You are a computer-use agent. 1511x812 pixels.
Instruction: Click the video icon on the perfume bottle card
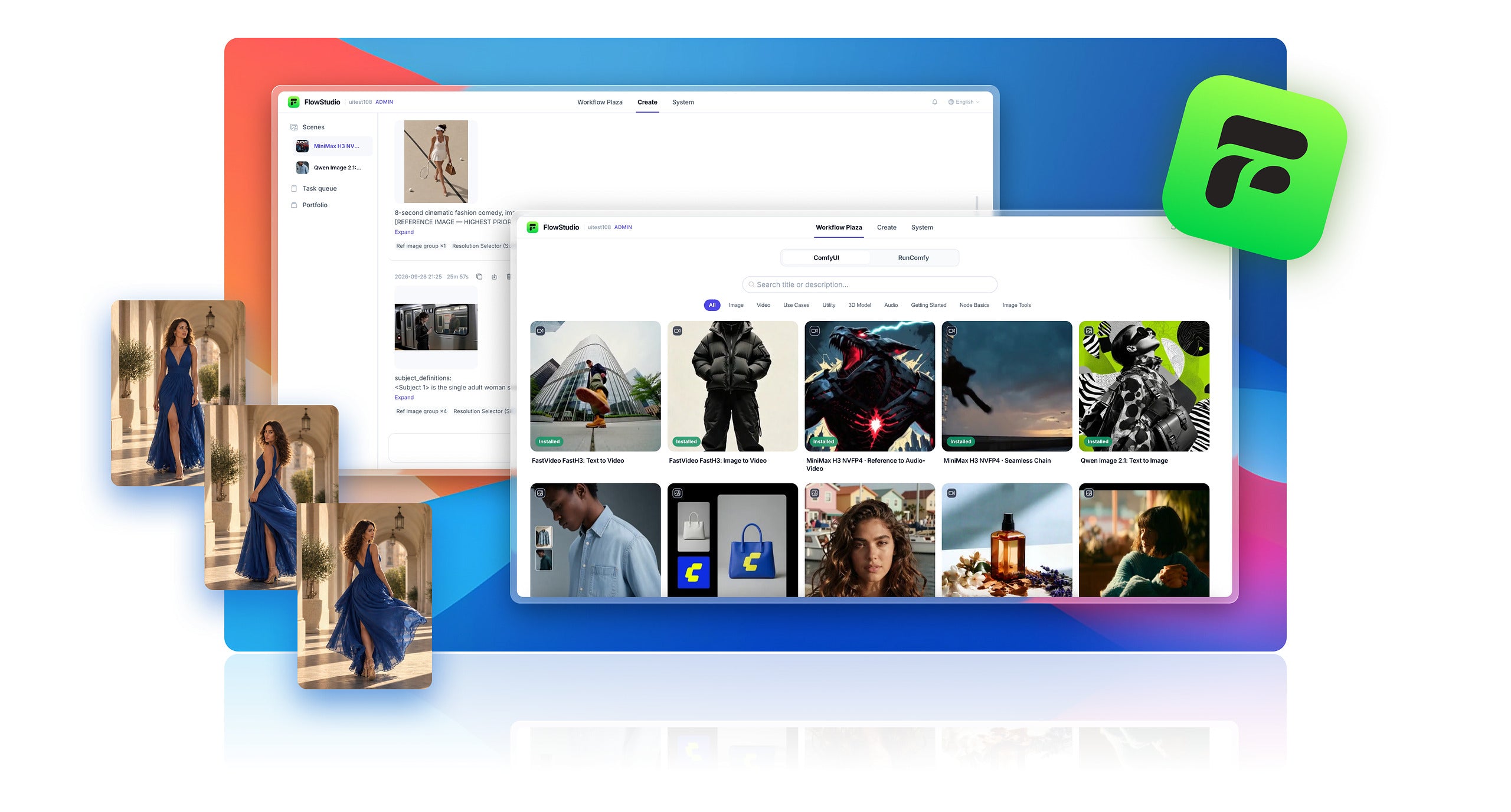[x=951, y=493]
